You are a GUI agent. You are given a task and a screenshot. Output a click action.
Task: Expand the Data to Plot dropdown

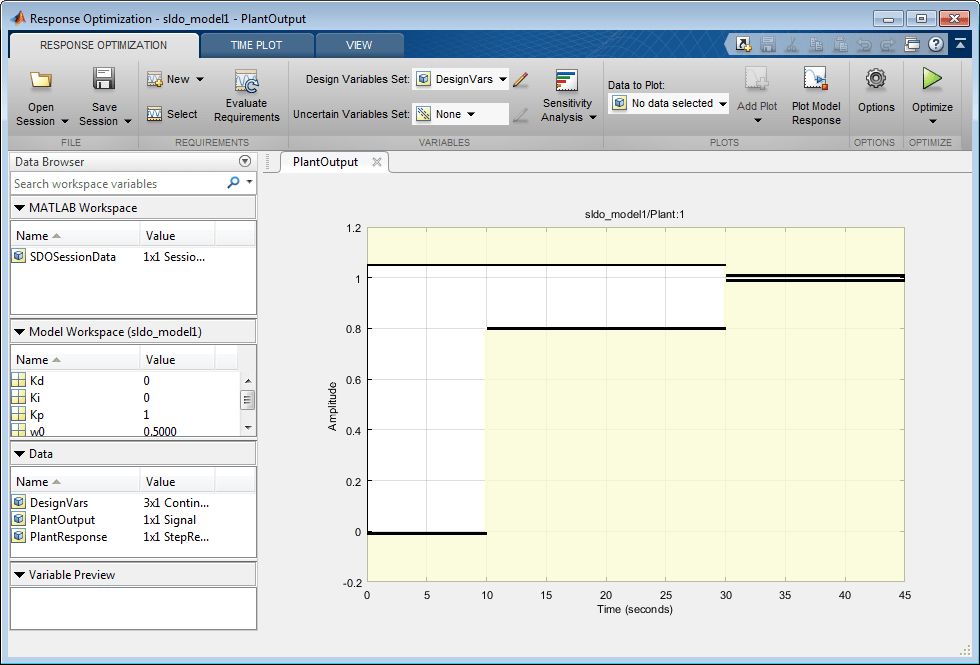pos(668,103)
